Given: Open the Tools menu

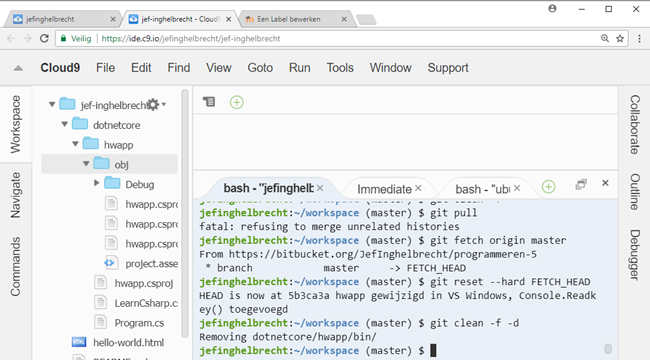Looking at the screenshot, I should [x=340, y=68].
